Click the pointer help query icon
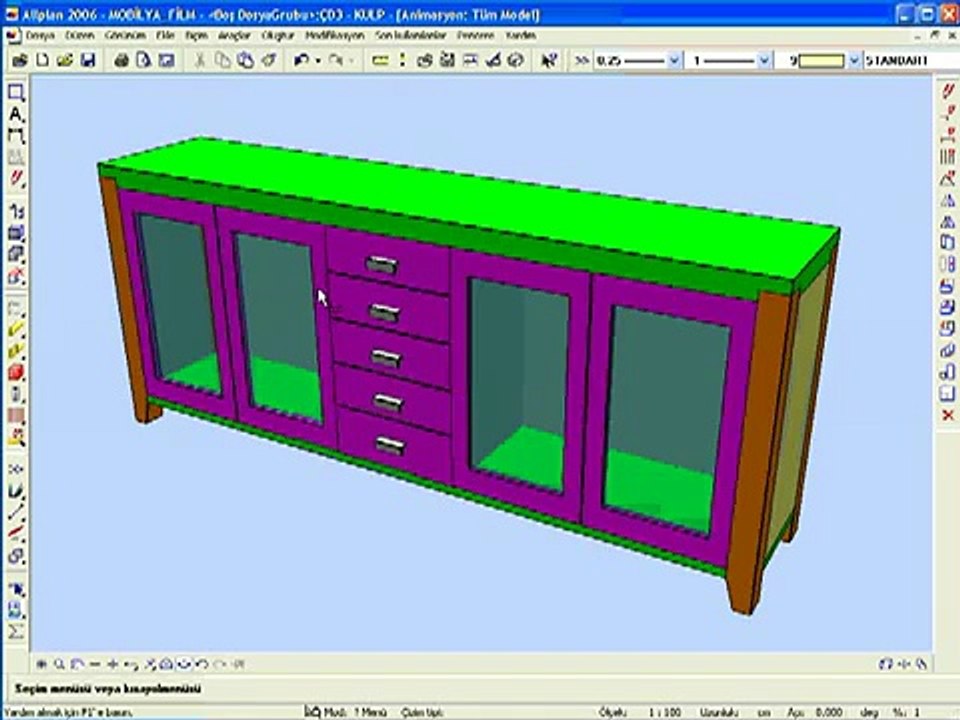Image resolution: width=960 pixels, height=720 pixels. [549, 60]
